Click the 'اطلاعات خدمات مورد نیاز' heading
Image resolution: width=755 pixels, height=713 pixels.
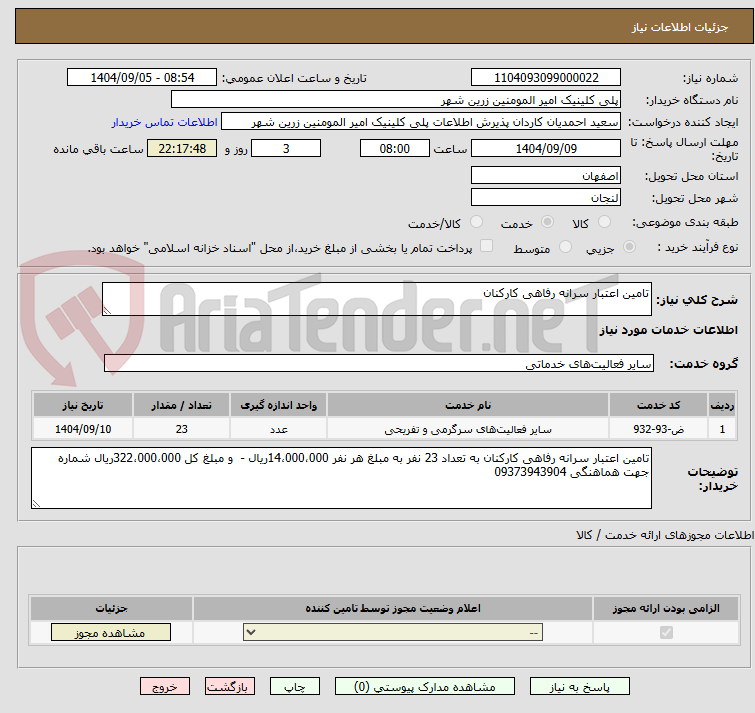668,330
